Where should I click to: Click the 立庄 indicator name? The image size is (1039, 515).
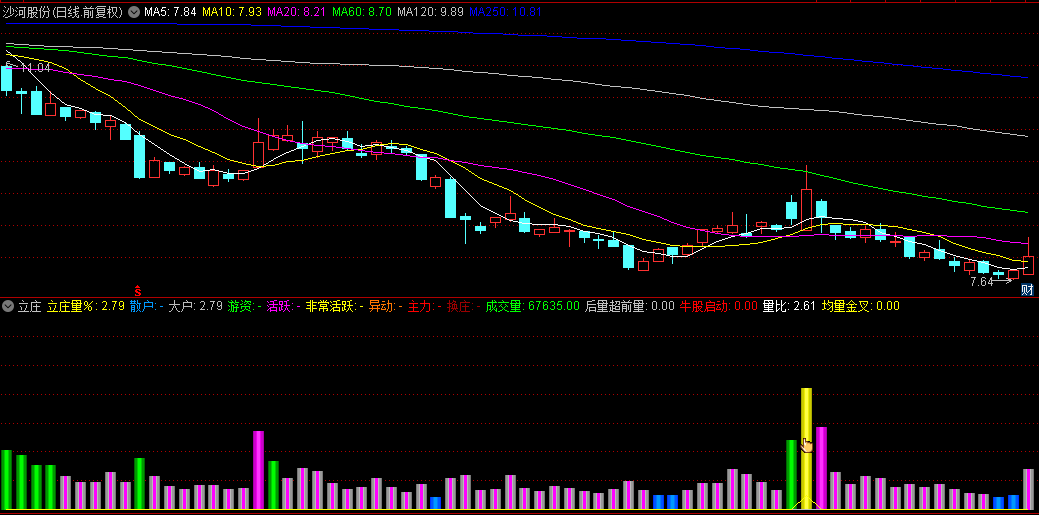click(x=29, y=306)
